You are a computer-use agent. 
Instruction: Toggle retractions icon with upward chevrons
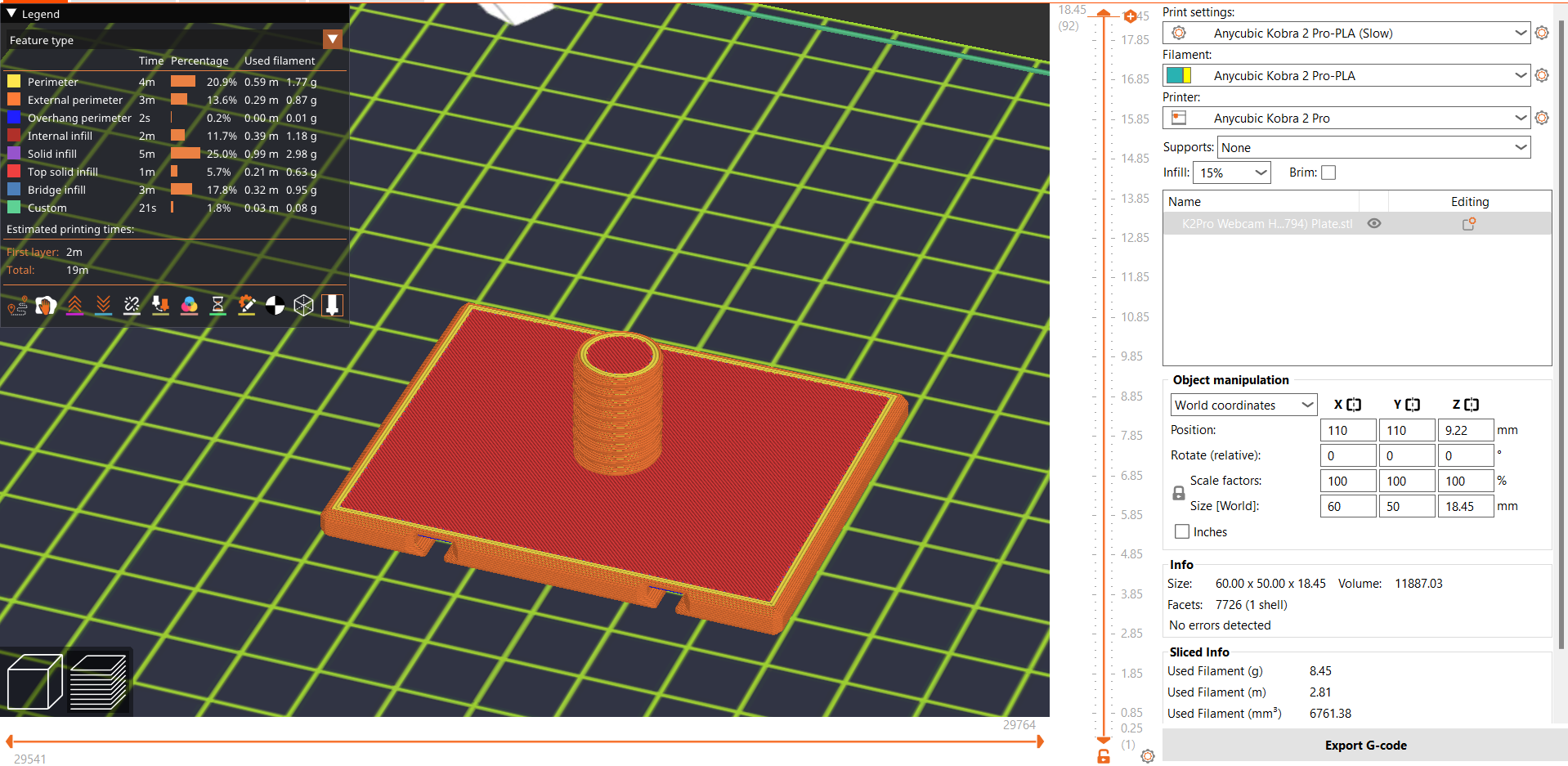click(x=74, y=306)
